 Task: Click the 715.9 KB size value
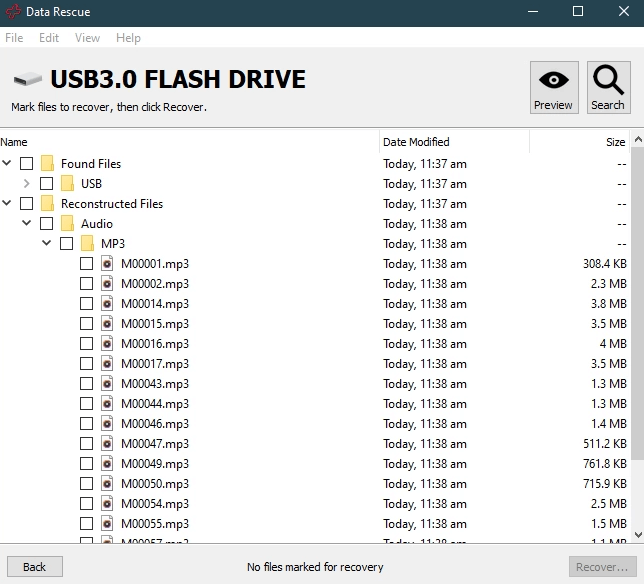click(605, 483)
